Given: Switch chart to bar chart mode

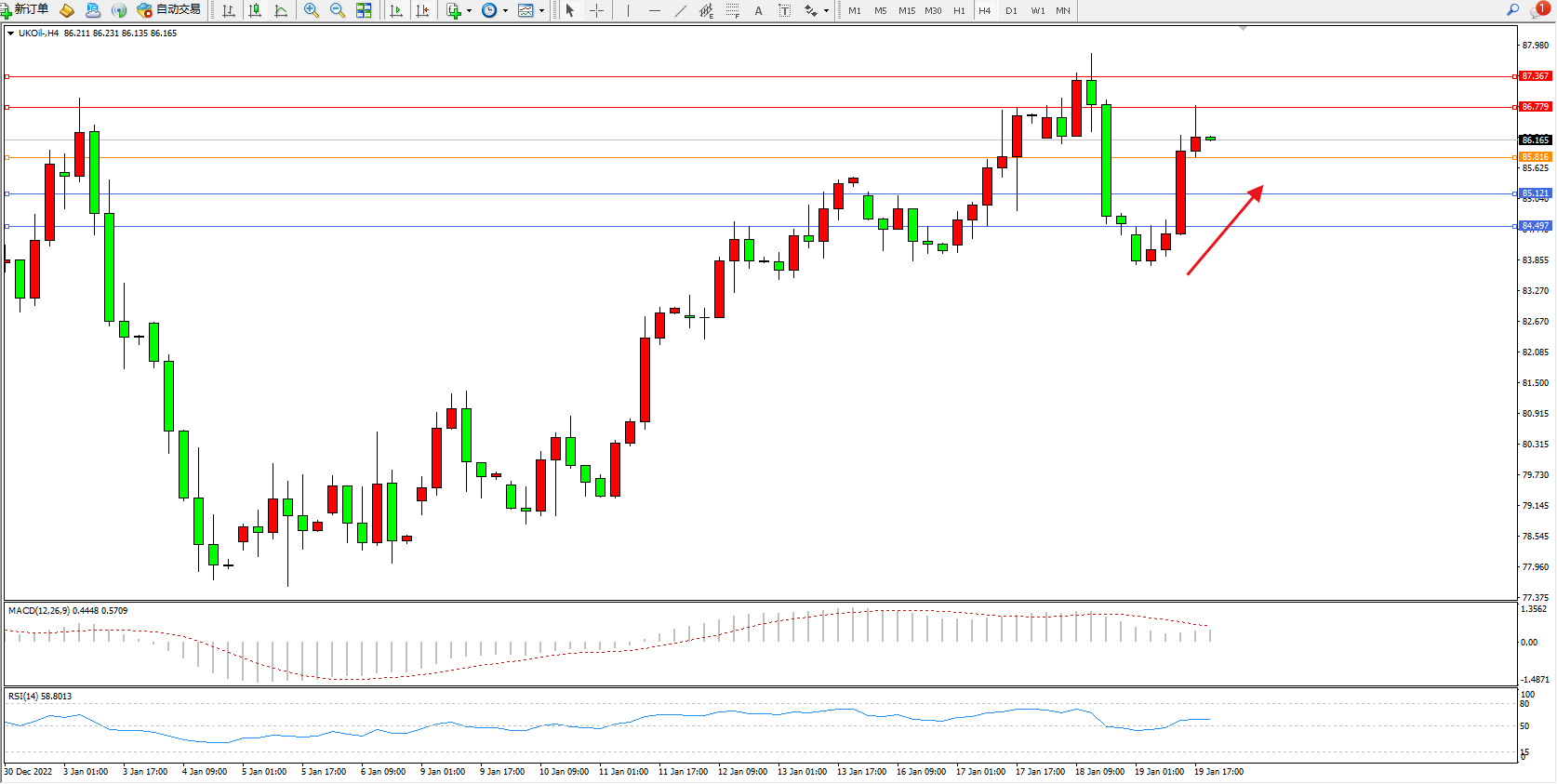Looking at the screenshot, I should coord(229,10).
